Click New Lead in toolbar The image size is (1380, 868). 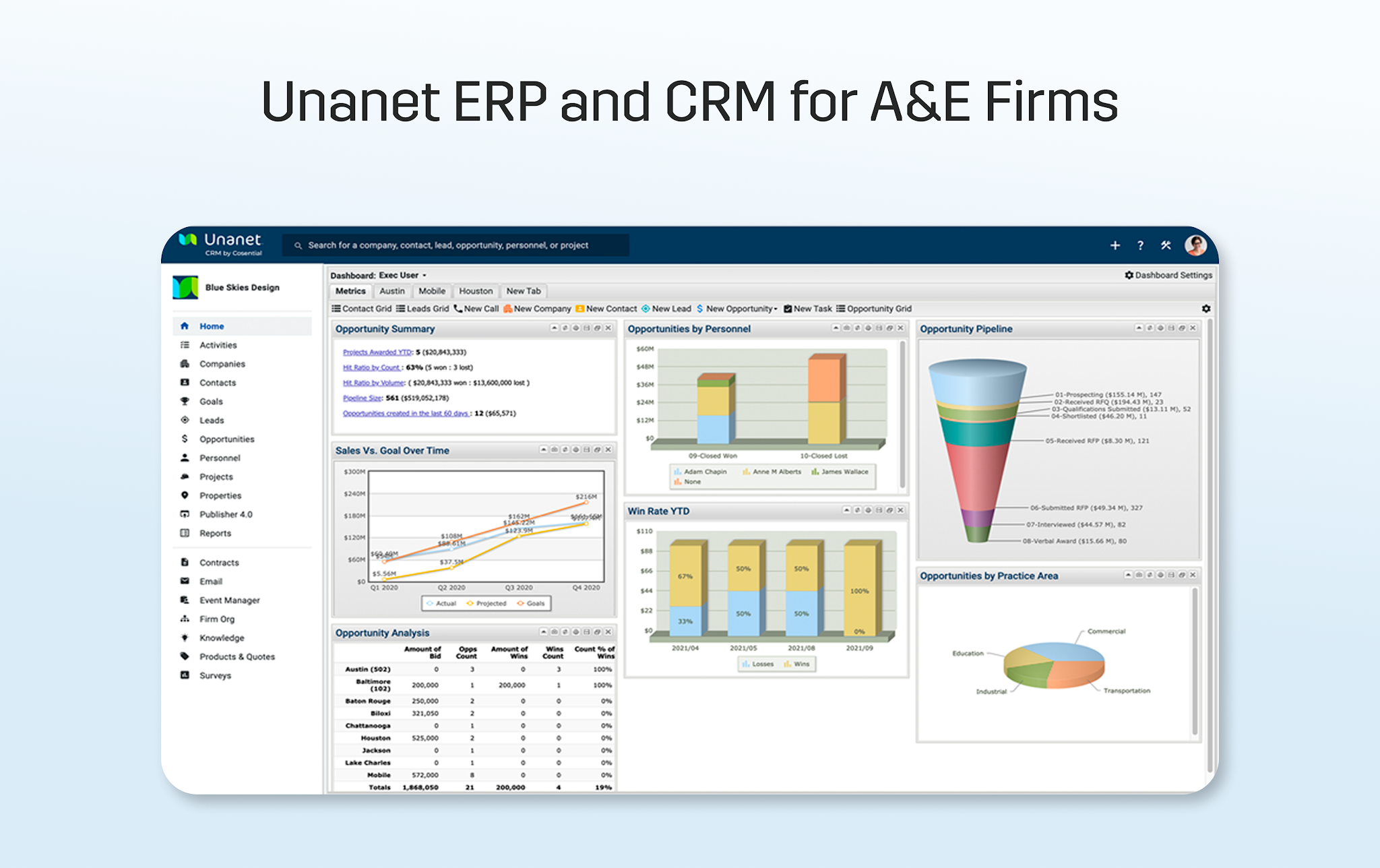[x=666, y=309]
